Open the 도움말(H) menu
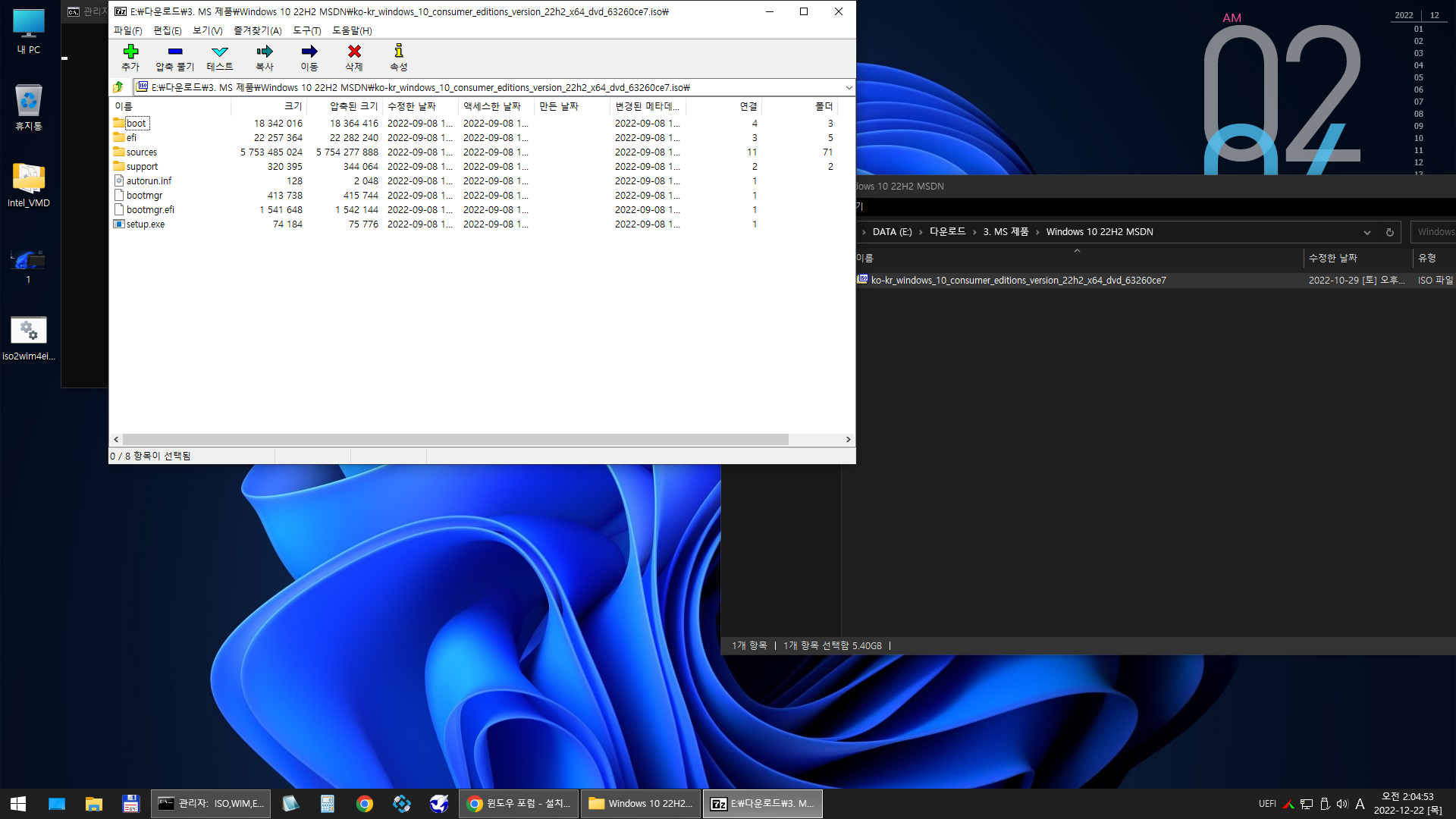 352,30
